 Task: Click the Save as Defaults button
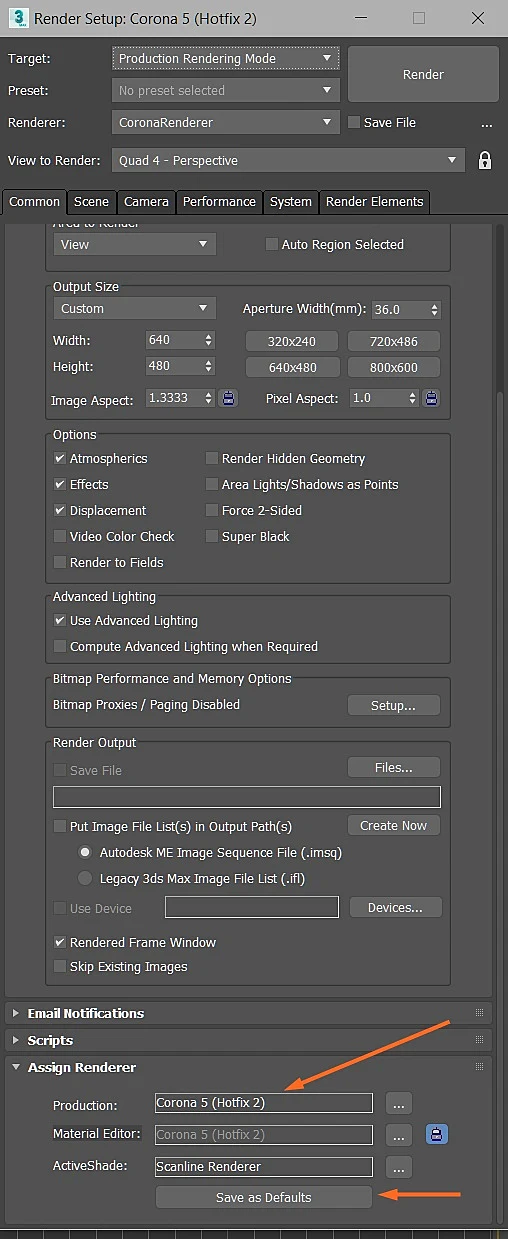(264, 1198)
